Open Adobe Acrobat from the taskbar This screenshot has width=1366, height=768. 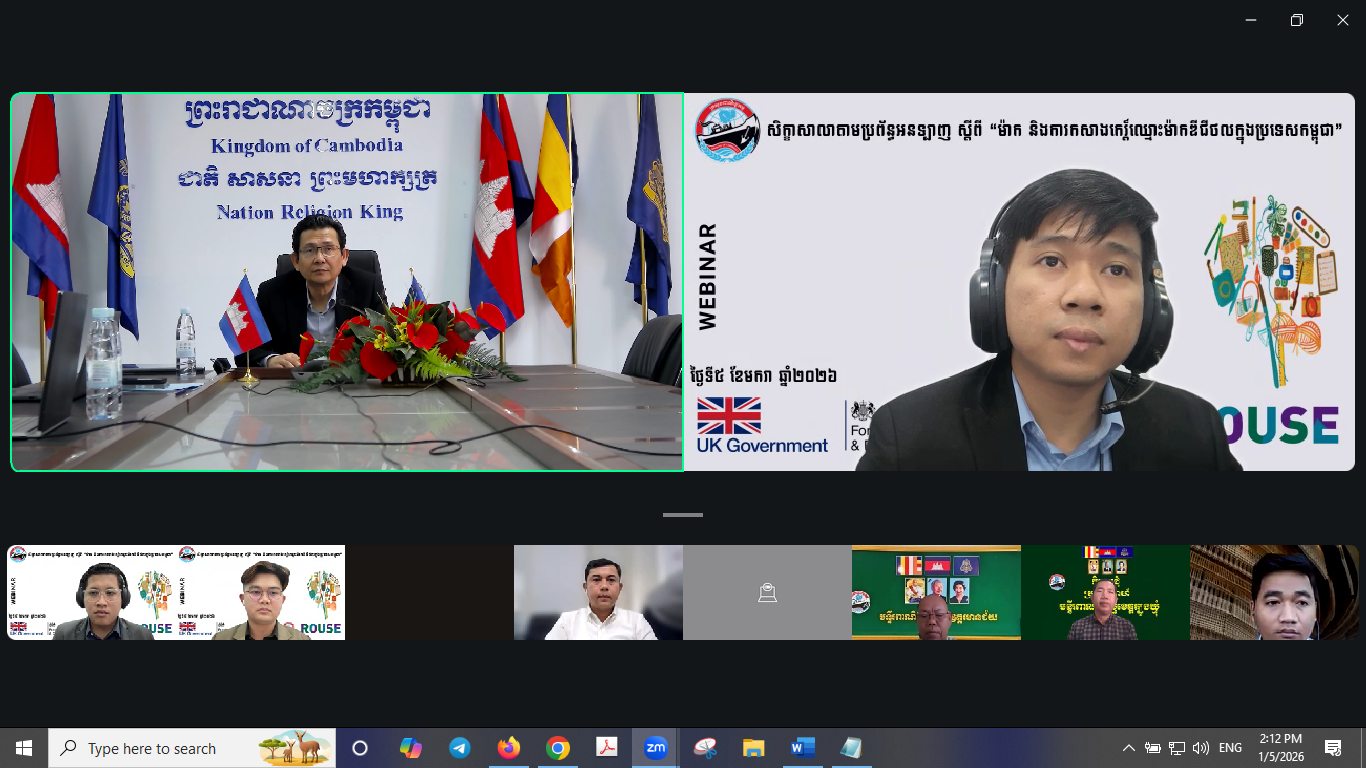[x=607, y=748]
